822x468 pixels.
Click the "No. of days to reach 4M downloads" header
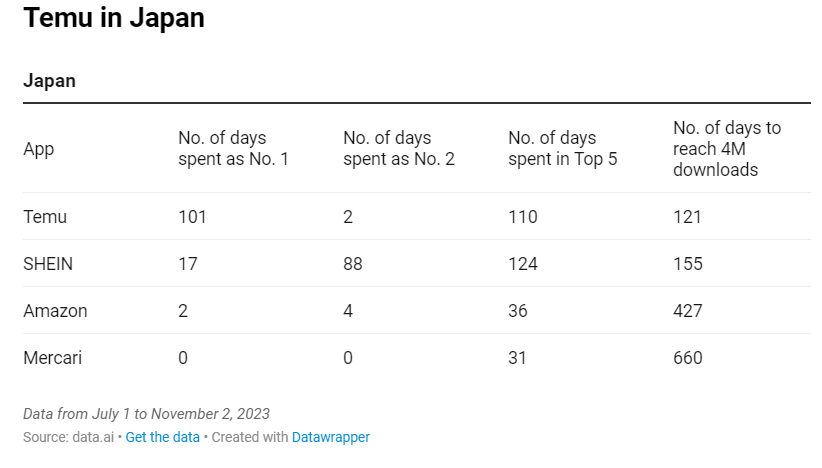[x=727, y=148]
